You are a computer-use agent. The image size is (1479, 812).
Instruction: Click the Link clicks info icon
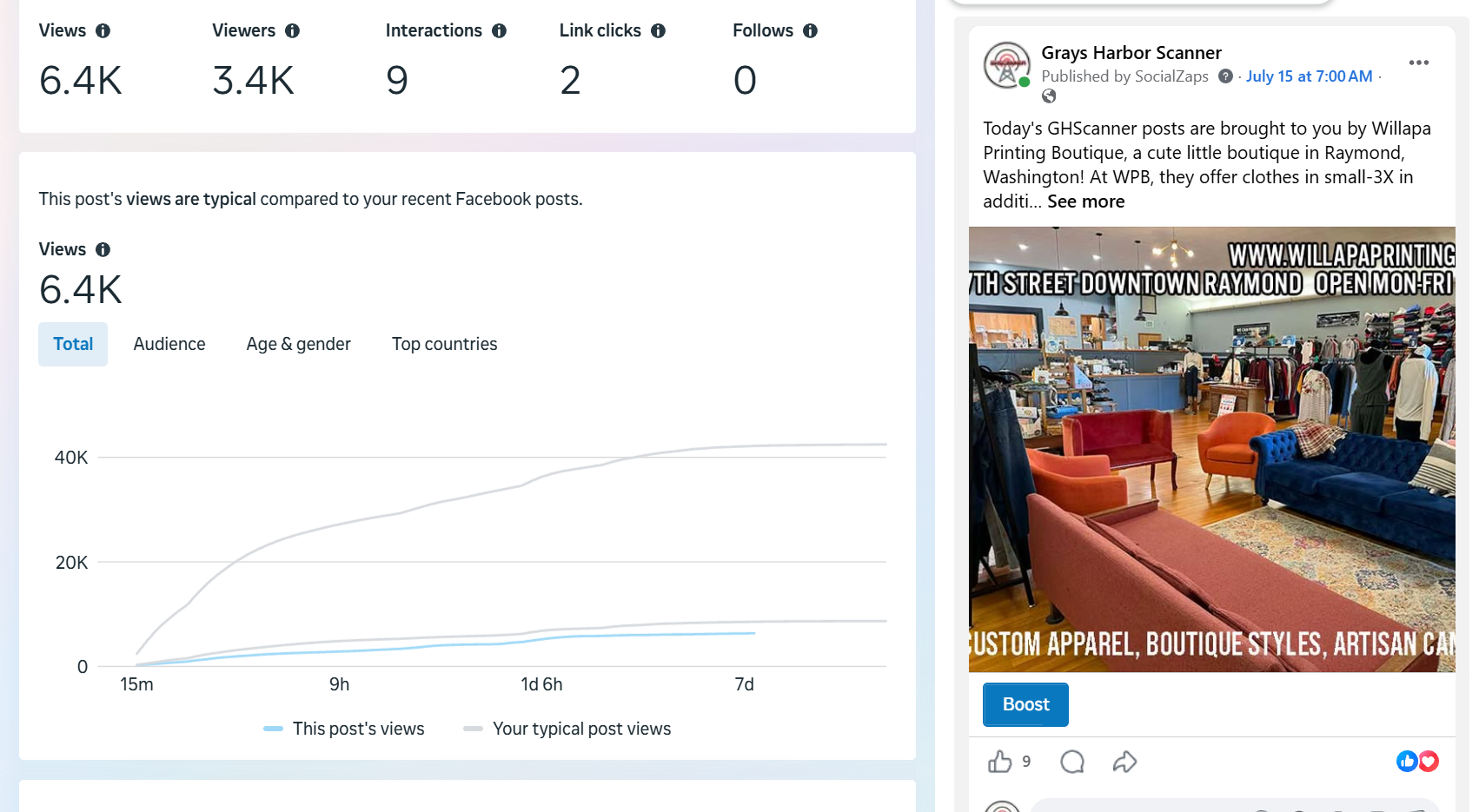tap(658, 31)
